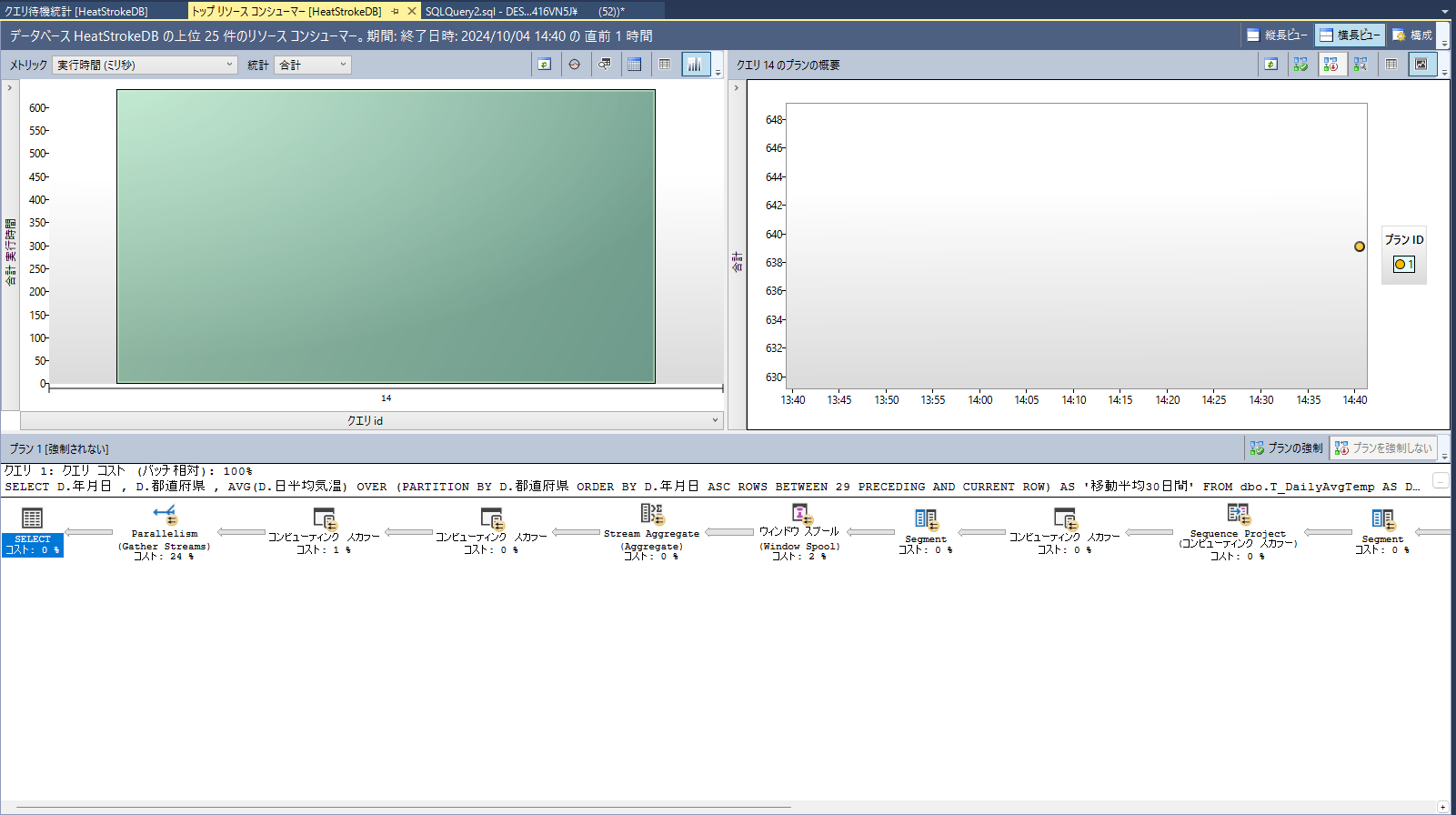Open query text viewer with magnifier icon
The height and width of the screenshot is (815, 1456).
(604, 65)
